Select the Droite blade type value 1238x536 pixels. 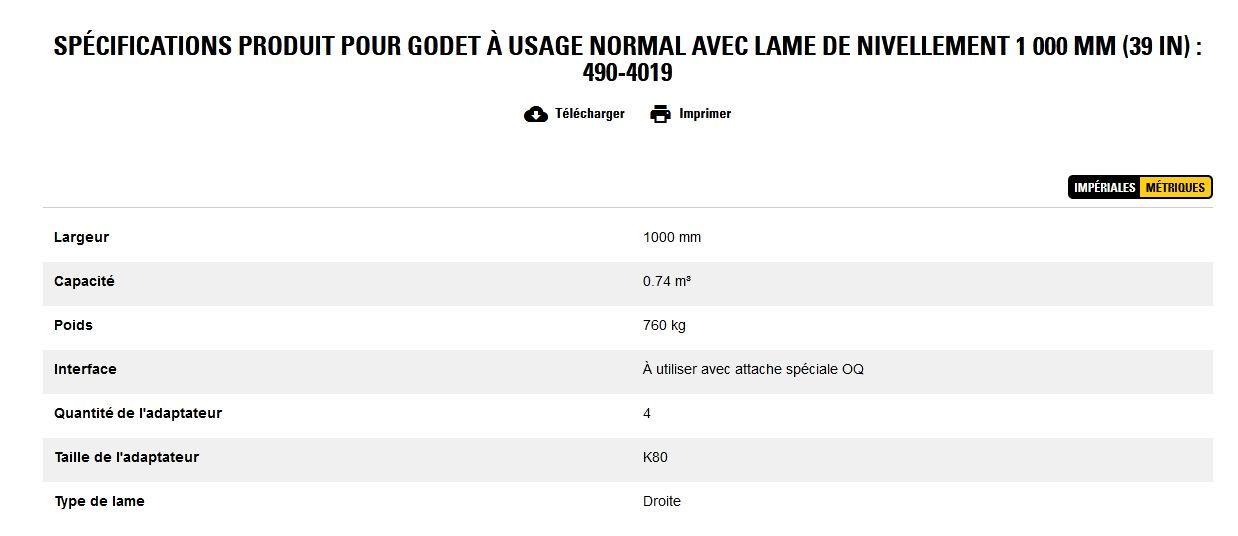[x=662, y=502]
